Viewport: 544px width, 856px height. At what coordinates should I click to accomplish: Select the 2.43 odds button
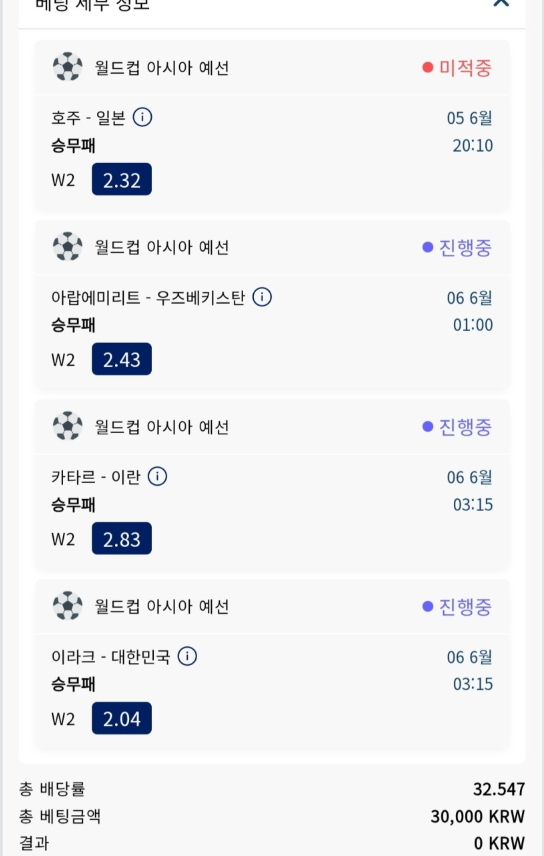(122, 359)
